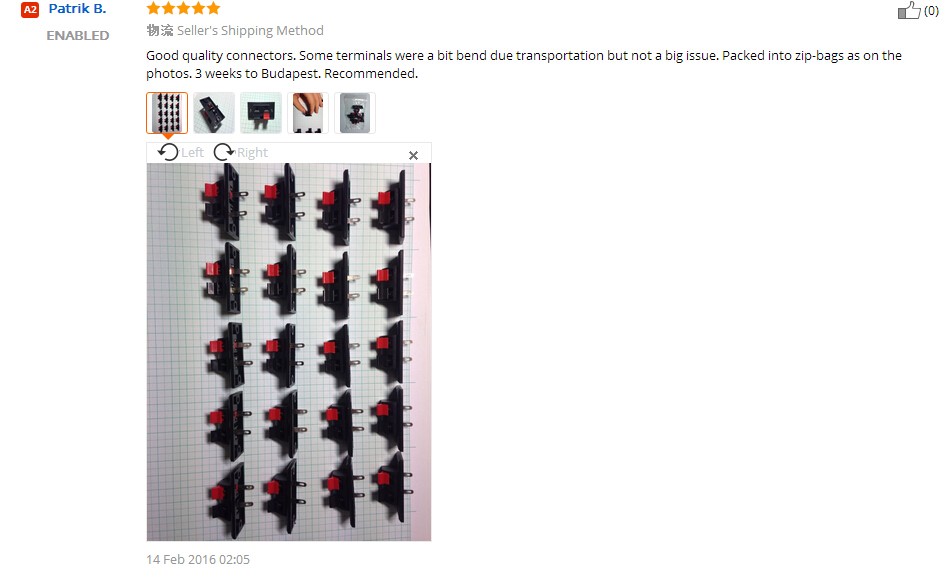Open the second review photo thumbnail

click(214, 113)
